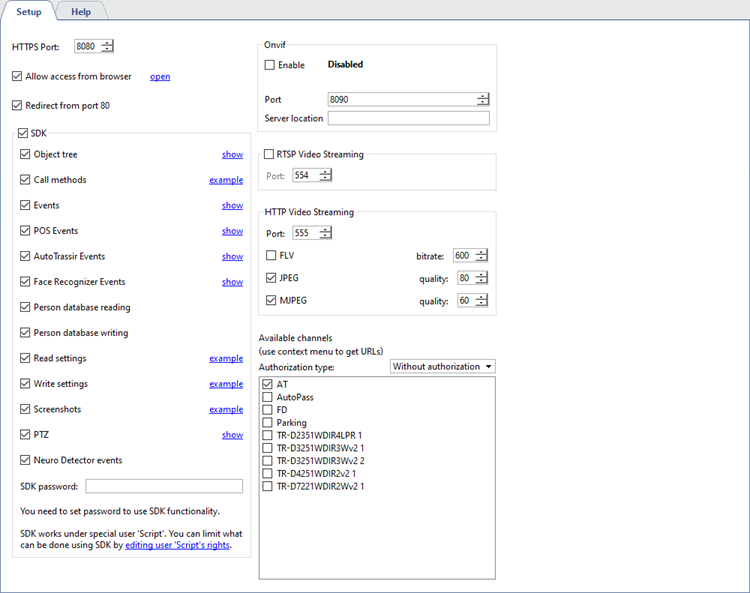Open Call methods example link

tap(226, 180)
